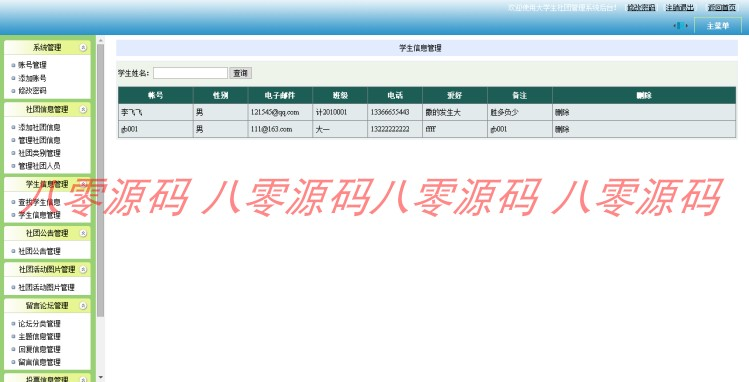Open 添加社团信息 in the sidebar
Screen dimensions: 749x382
39,127
